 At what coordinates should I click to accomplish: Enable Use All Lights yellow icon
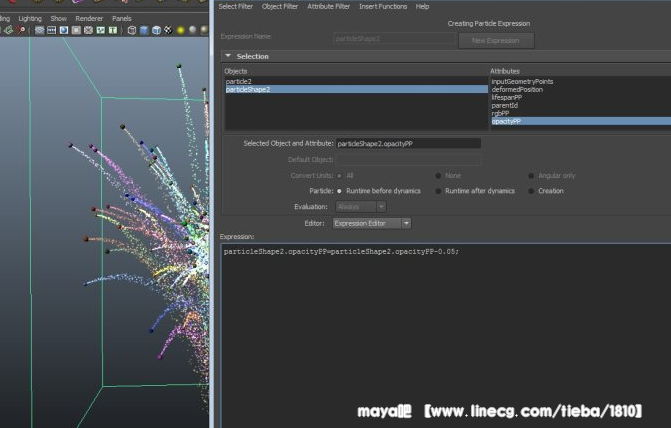point(181,30)
